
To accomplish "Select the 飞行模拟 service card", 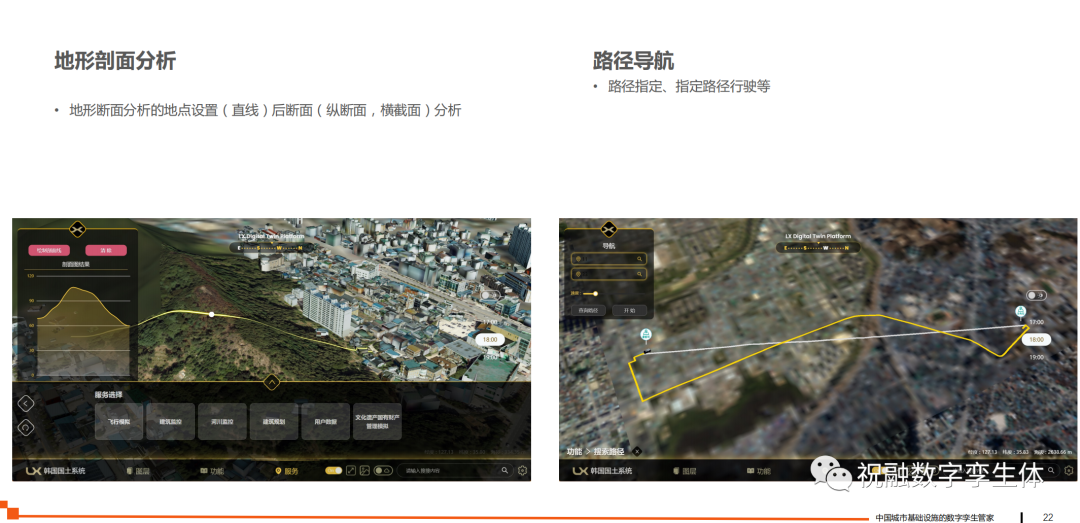I will coord(120,422).
